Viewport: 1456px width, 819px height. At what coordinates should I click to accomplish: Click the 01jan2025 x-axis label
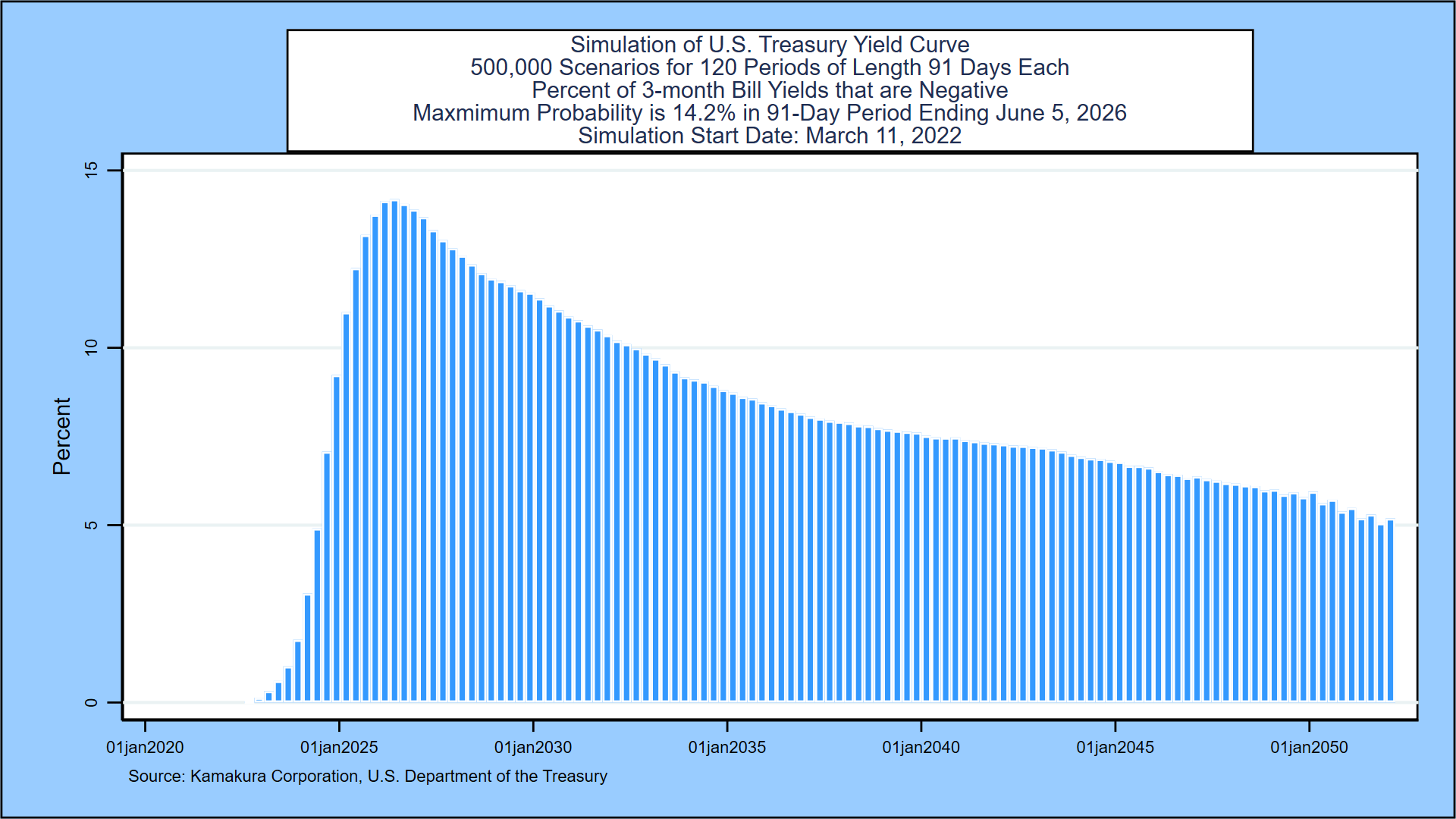pyautogui.click(x=339, y=748)
